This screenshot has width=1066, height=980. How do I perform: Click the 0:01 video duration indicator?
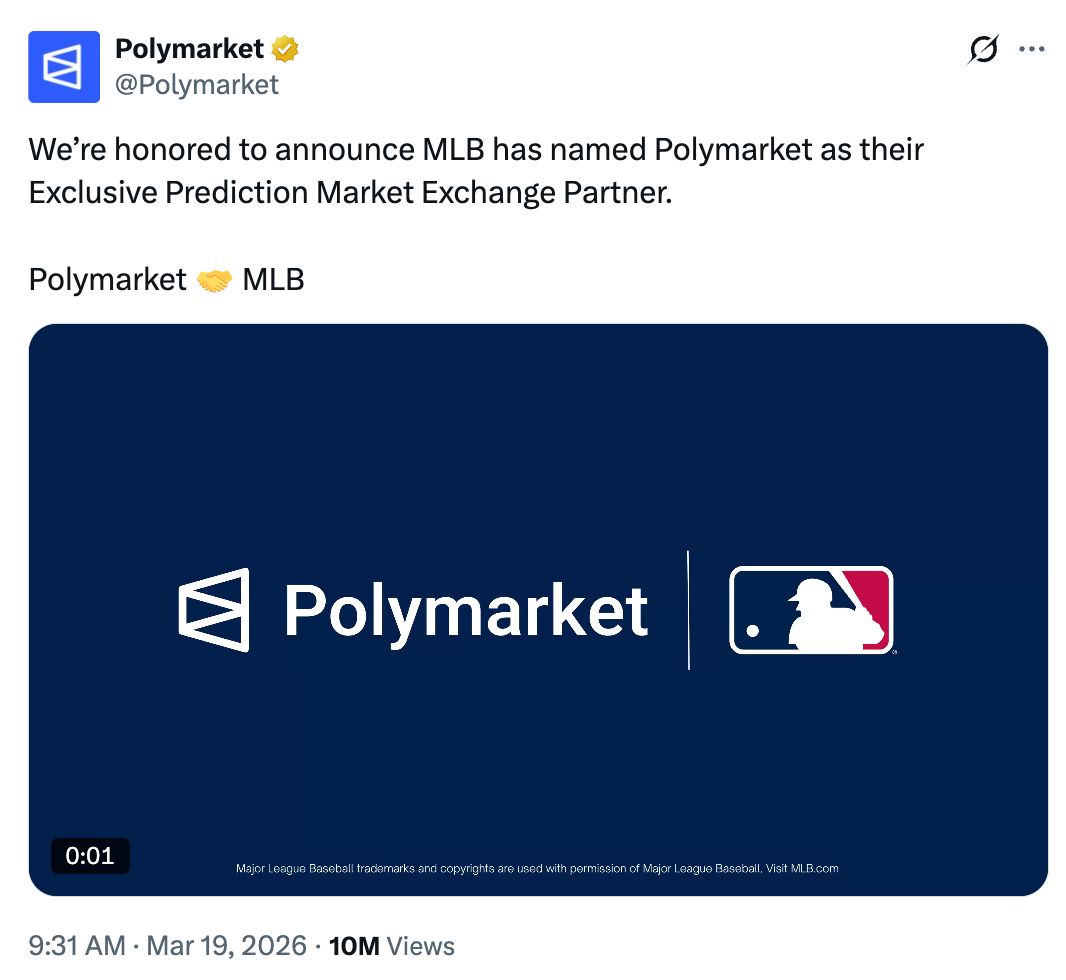point(90,856)
